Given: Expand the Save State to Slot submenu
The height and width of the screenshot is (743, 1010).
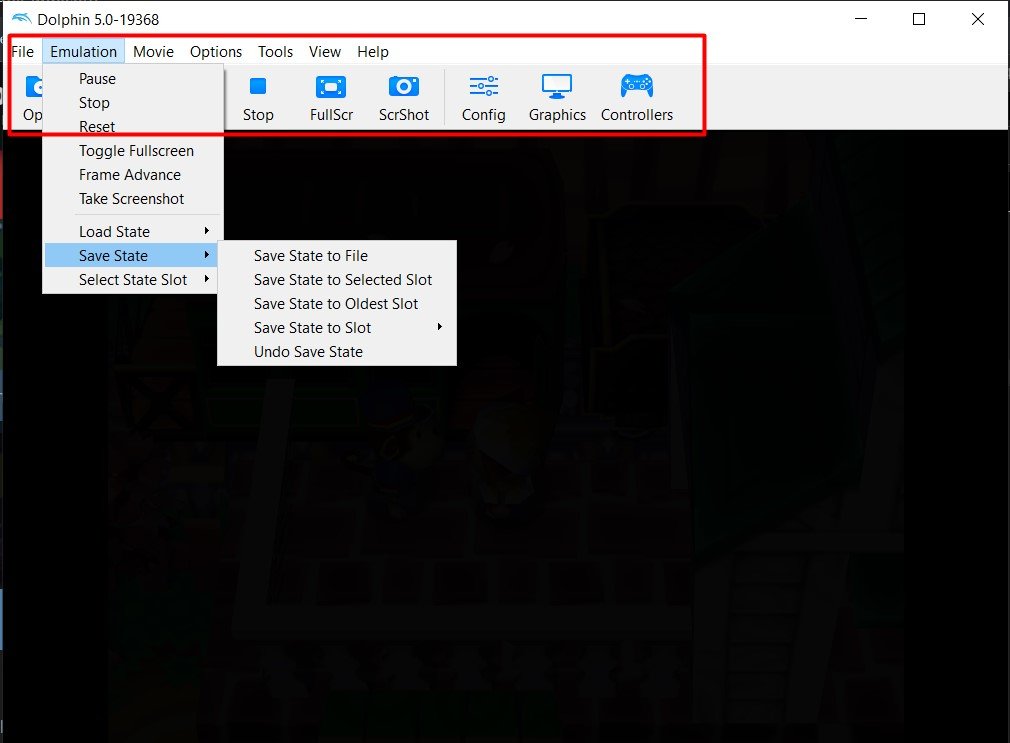Looking at the screenshot, I should [x=337, y=327].
